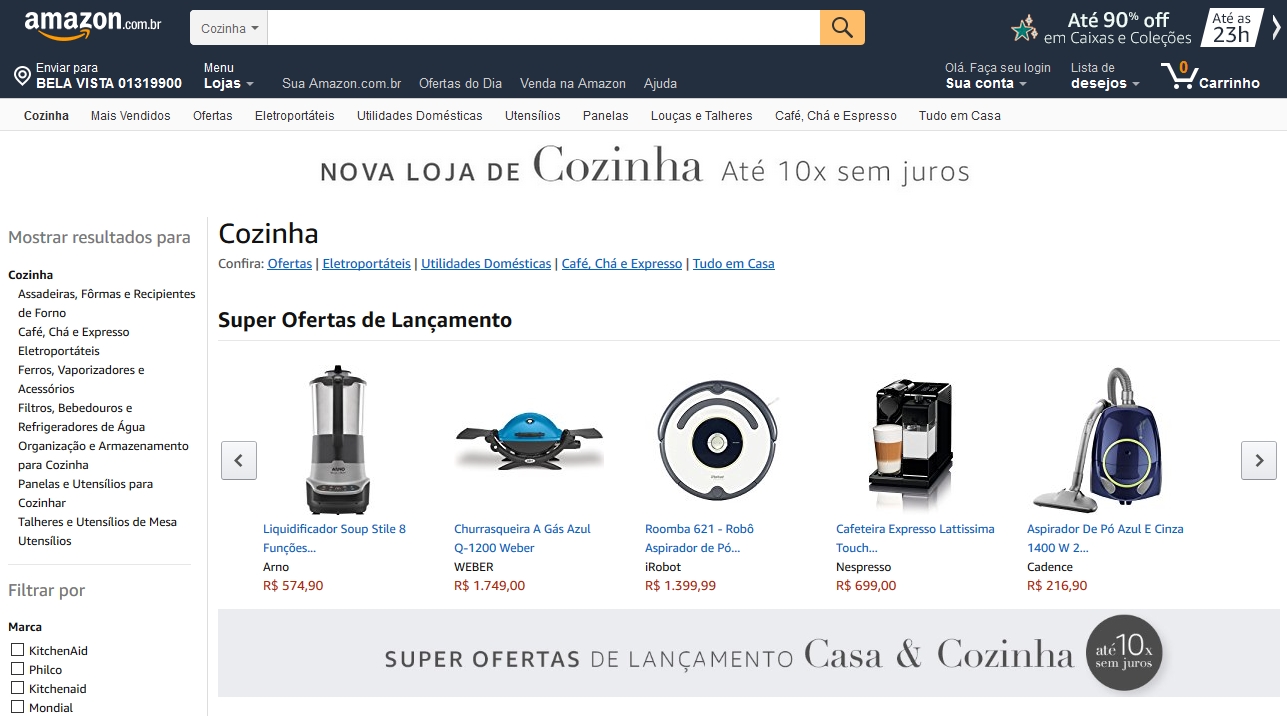The image size is (1287, 716).
Task: Click into the search text field
Action: point(543,28)
